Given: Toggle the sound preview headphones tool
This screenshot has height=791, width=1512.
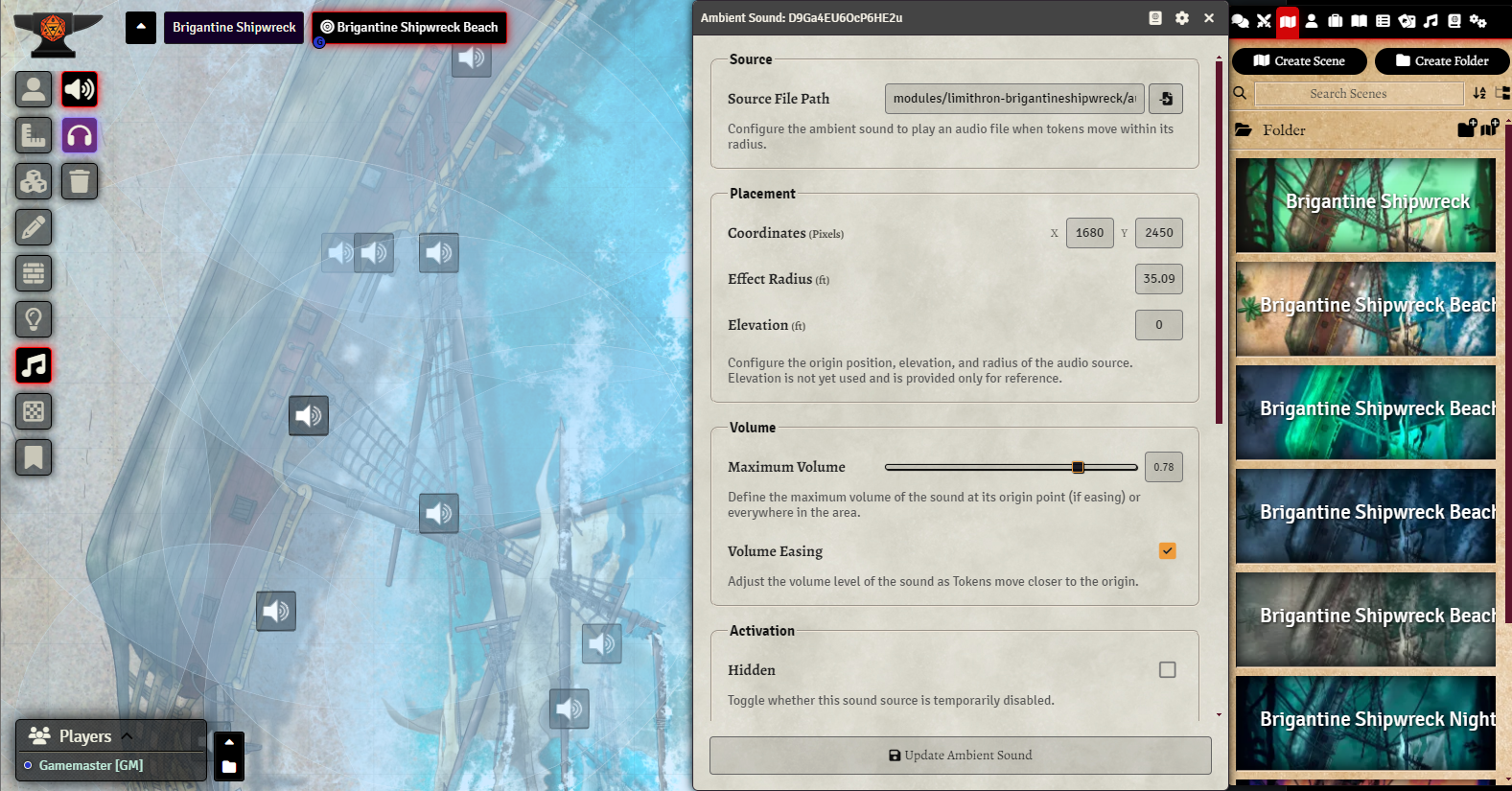Looking at the screenshot, I should pyautogui.click(x=80, y=135).
